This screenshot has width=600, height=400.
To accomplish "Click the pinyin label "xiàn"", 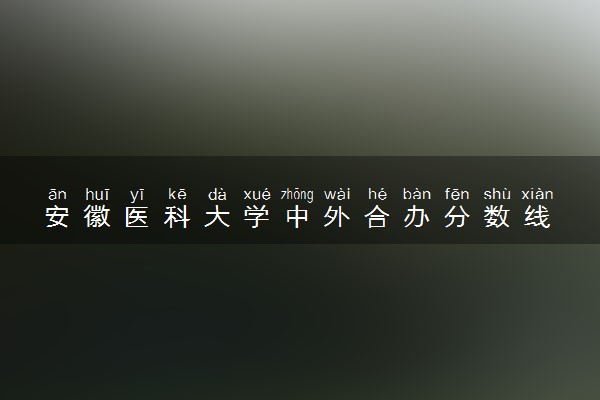I will tap(537, 194).
